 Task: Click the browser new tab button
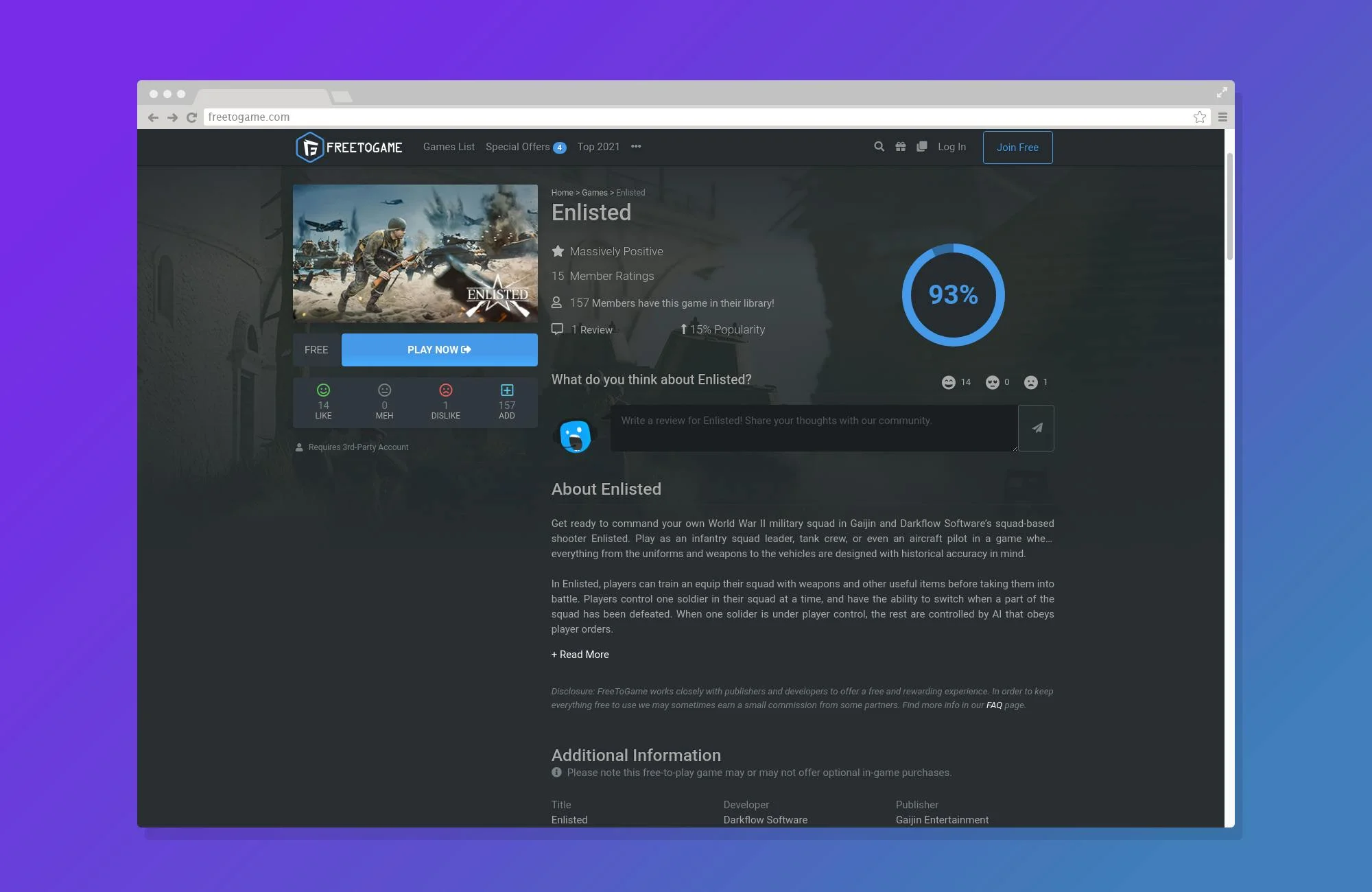pyautogui.click(x=342, y=97)
